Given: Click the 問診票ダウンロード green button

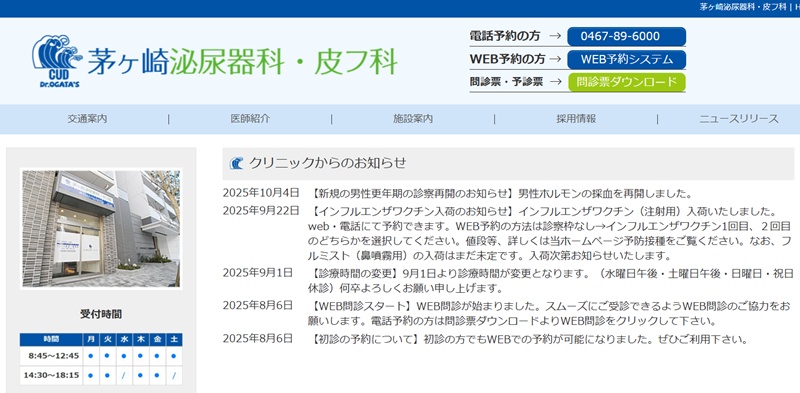Looking at the screenshot, I should 627,82.
